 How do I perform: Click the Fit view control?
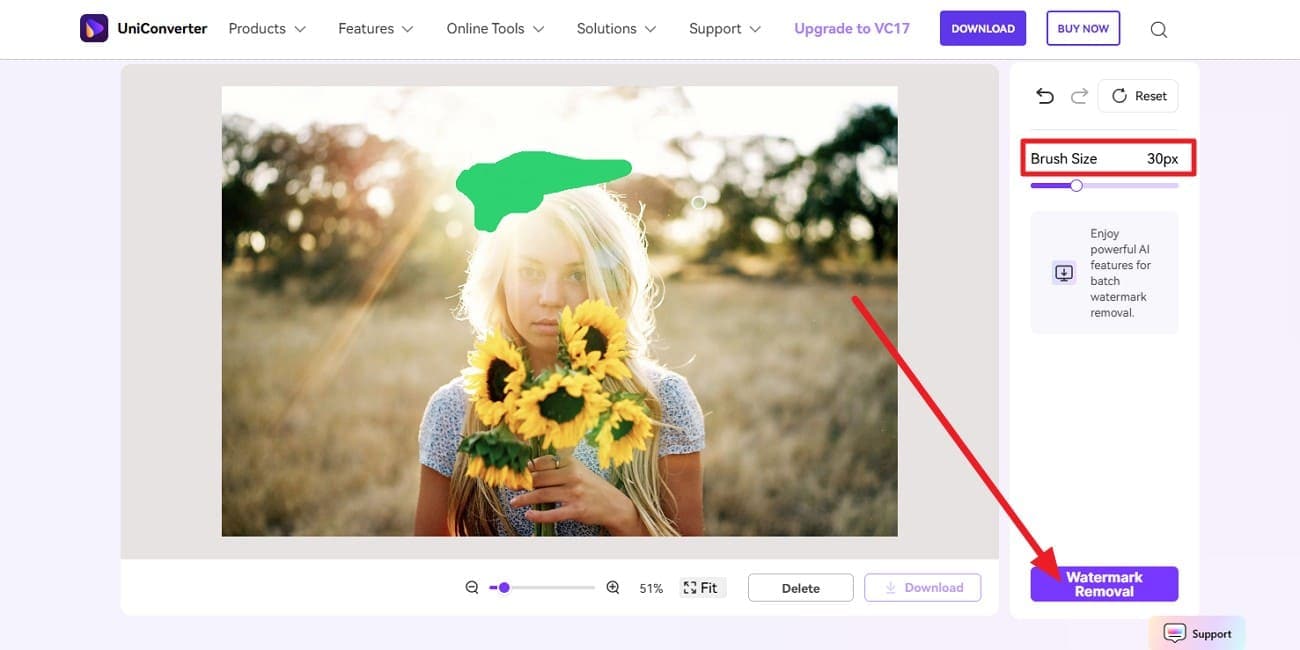point(701,587)
